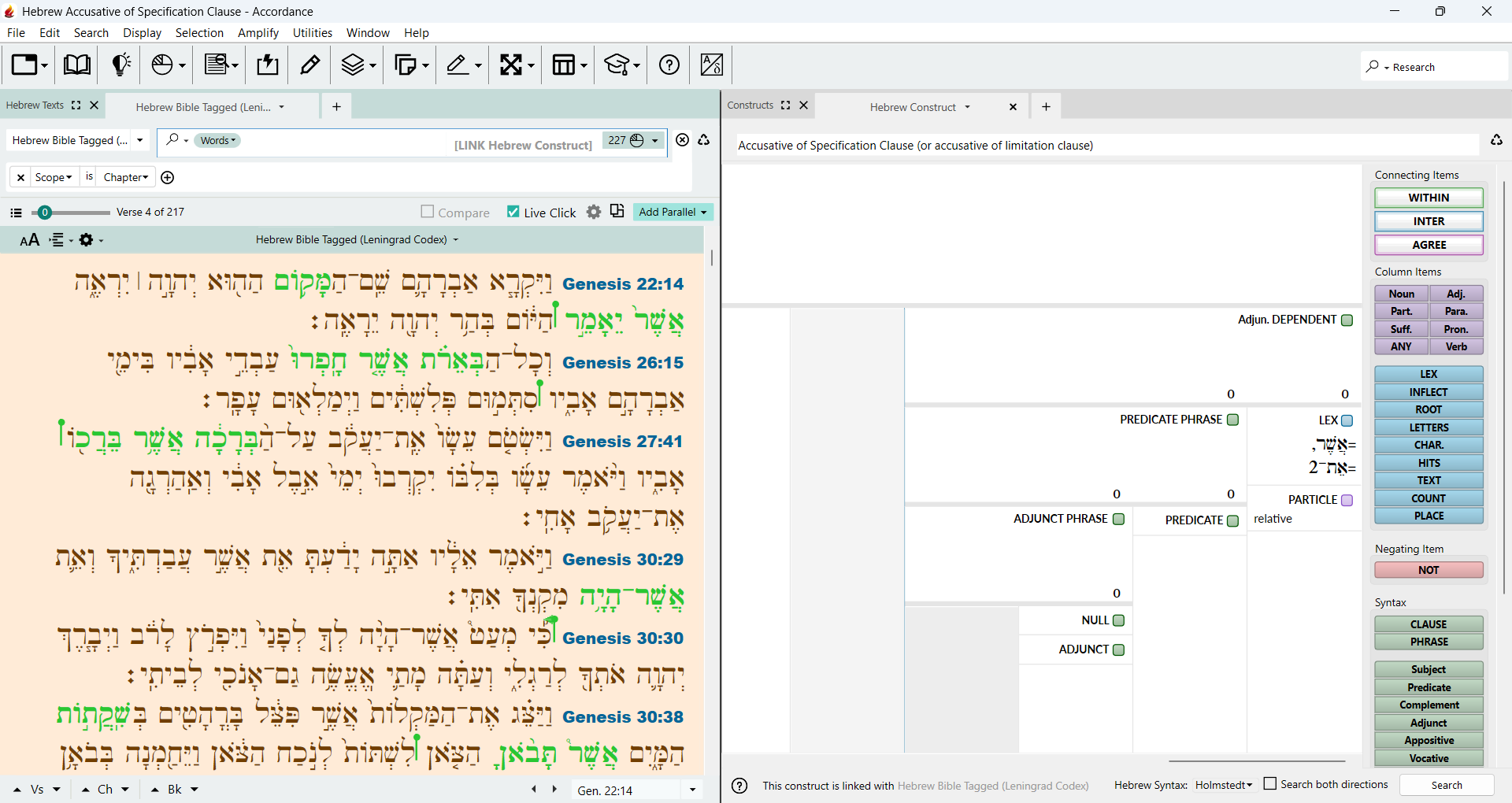Screen dimensions: 1512x803
Task: Click the Study graduation cap icon
Action: 621,65
